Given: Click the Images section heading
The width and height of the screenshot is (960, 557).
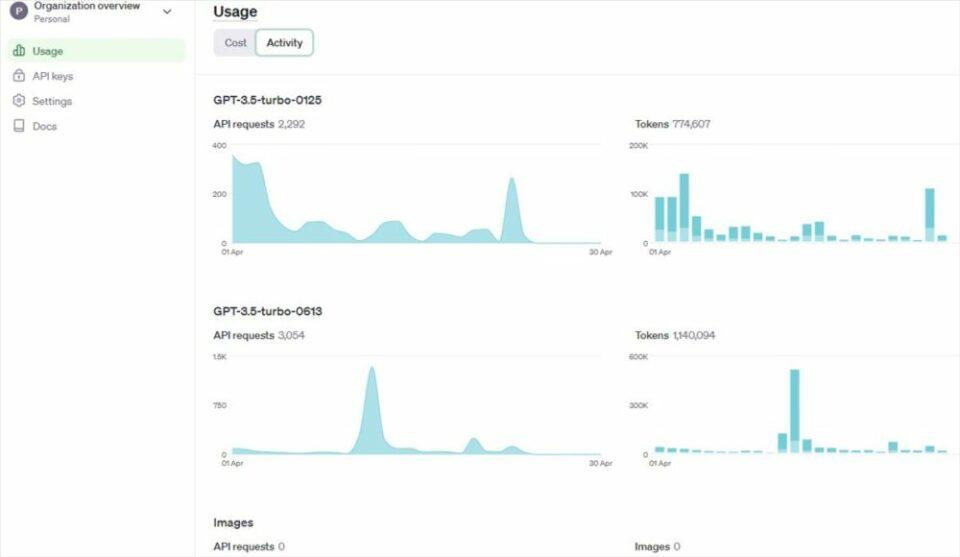Looking at the screenshot, I should click(233, 522).
